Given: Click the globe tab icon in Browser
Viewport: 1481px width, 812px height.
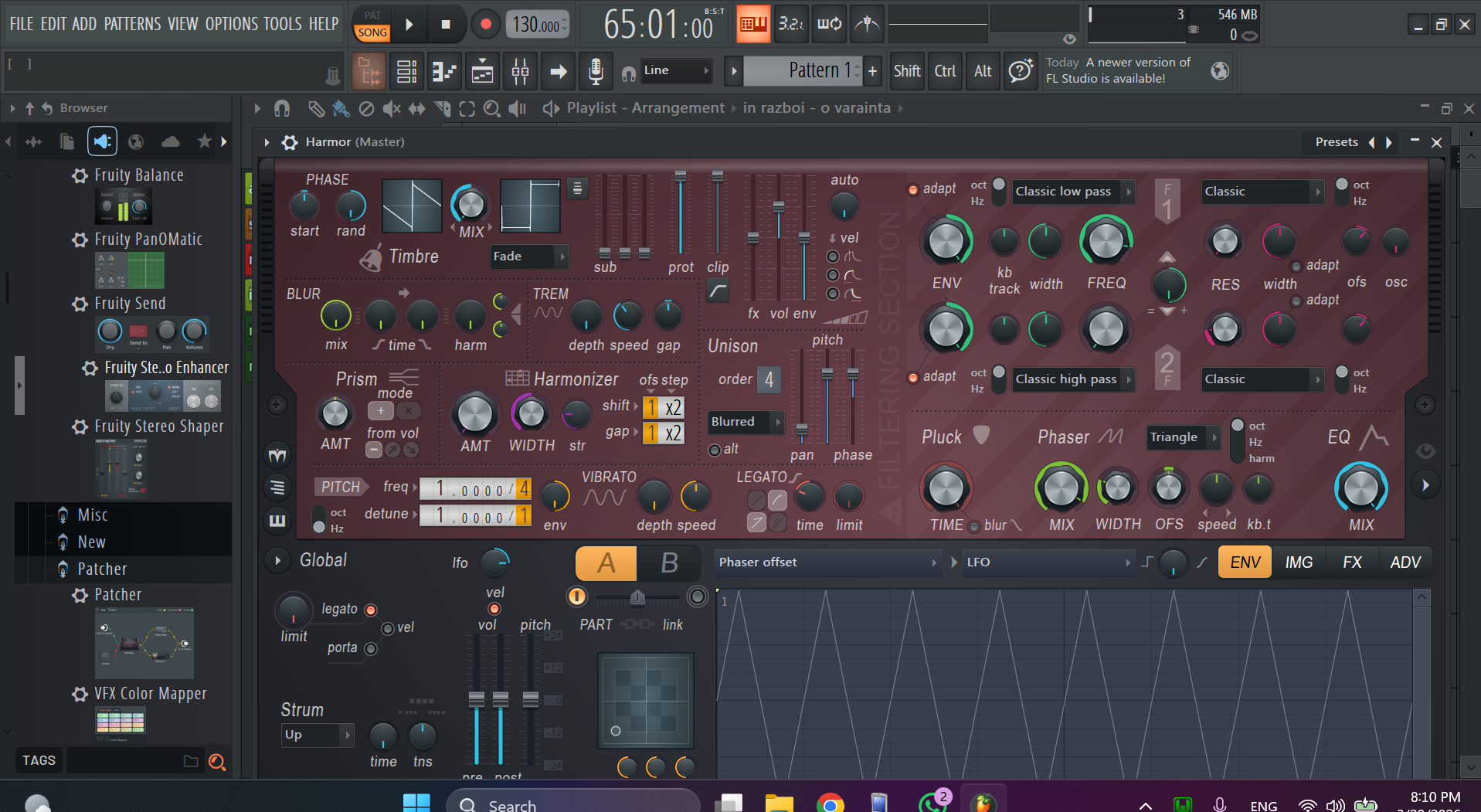Looking at the screenshot, I should pos(136,141).
